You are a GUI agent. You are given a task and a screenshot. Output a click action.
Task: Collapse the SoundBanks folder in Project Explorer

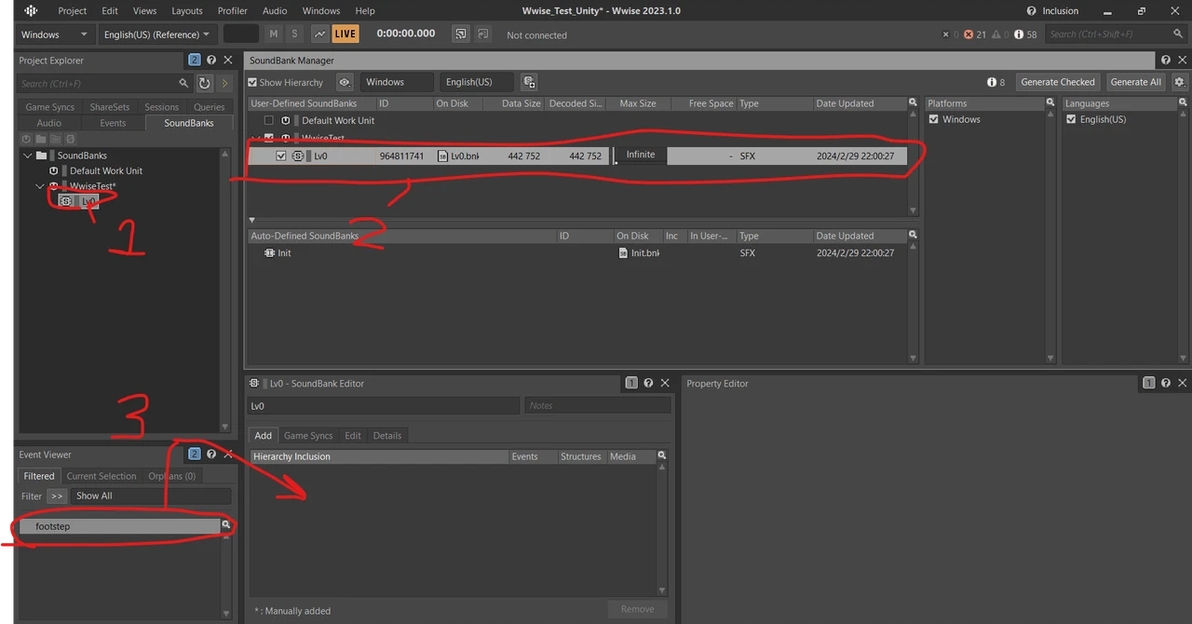28,155
